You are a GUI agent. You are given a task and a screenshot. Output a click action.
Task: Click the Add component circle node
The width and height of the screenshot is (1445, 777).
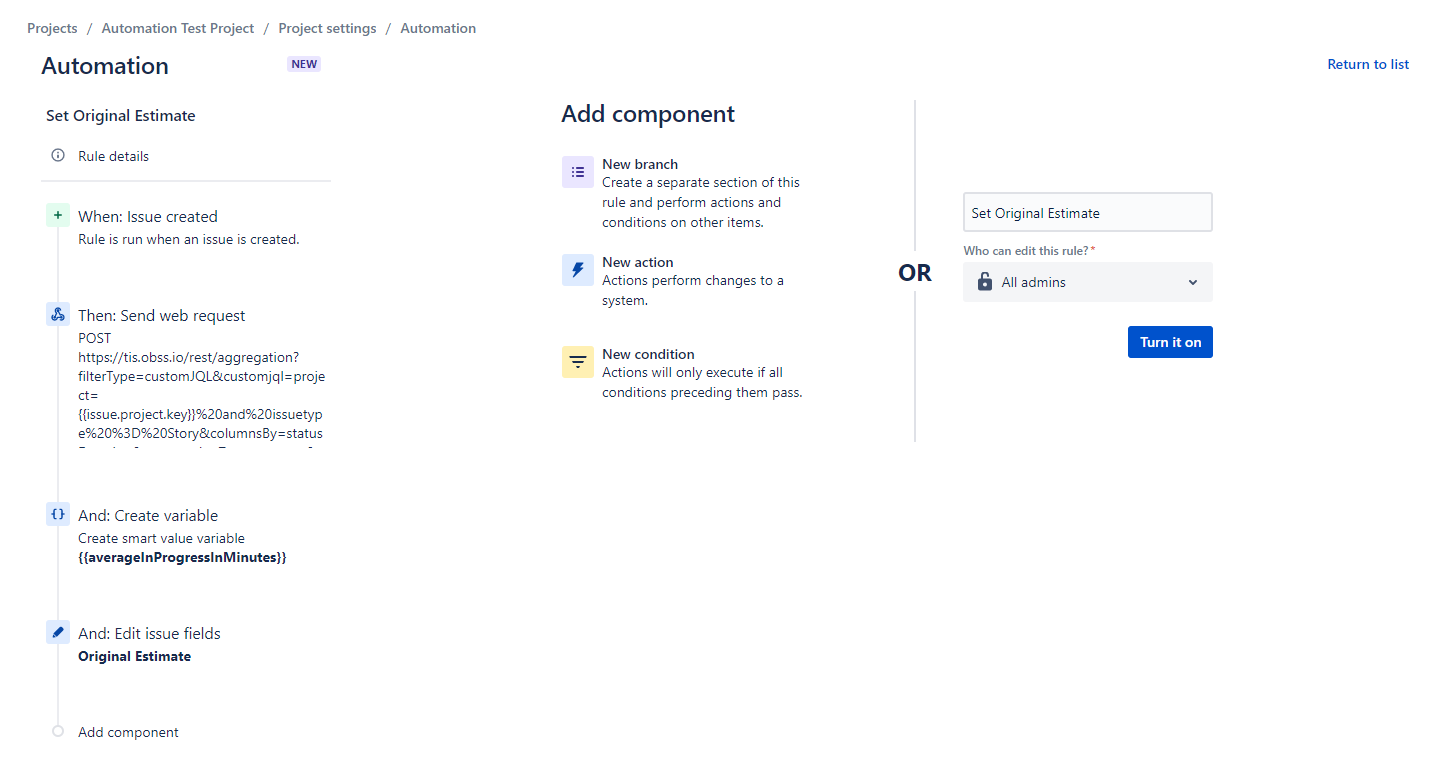point(58,731)
